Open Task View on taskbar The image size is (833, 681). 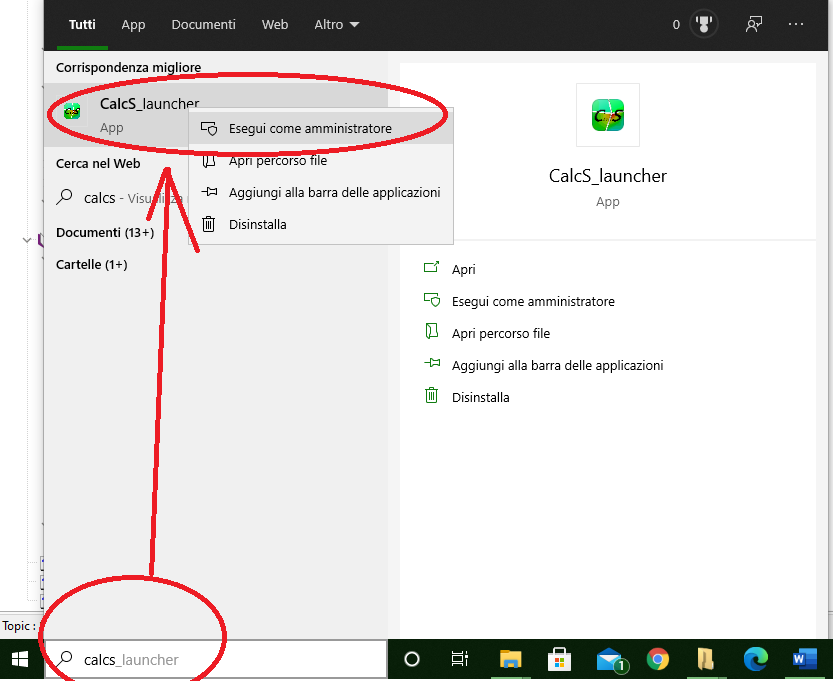click(x=460, y=659)
